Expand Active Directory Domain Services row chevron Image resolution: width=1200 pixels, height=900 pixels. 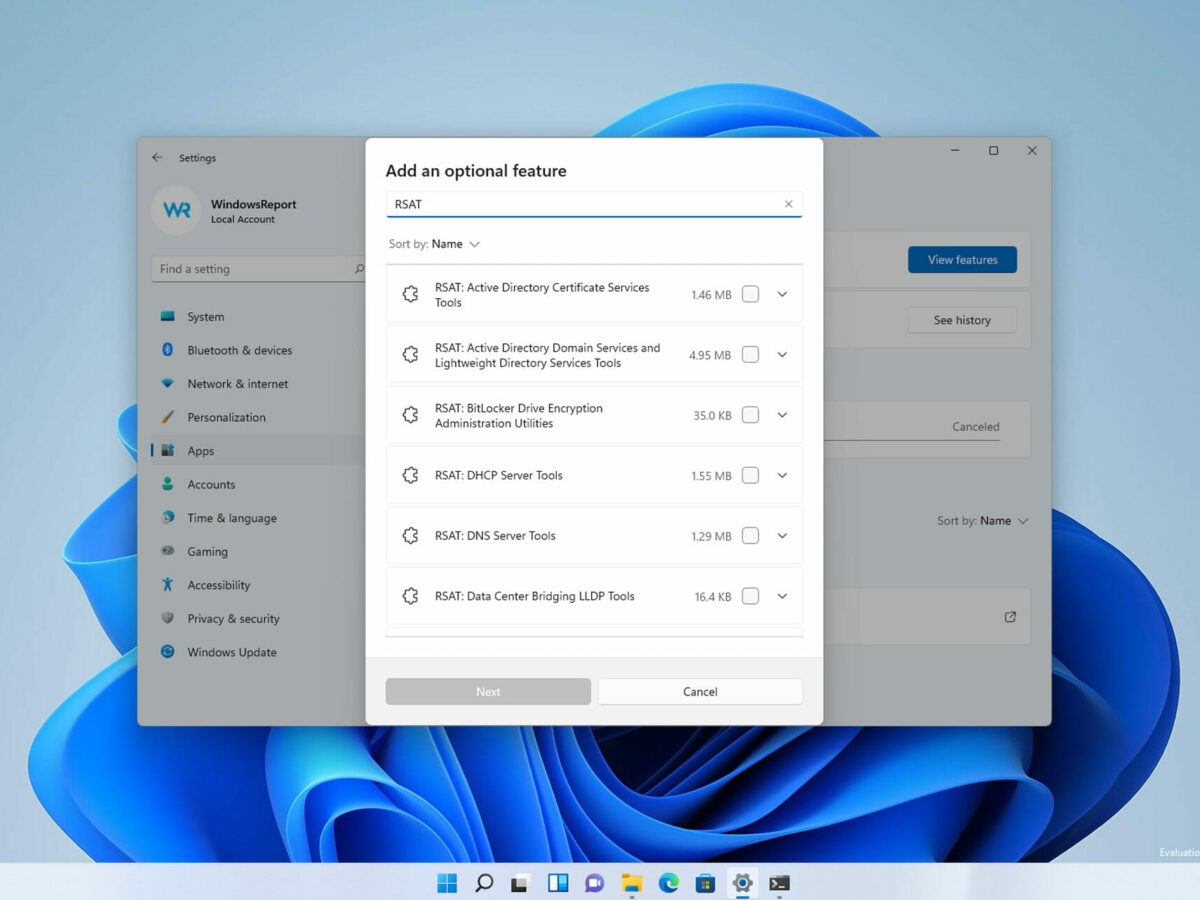[x=782, y=354]
